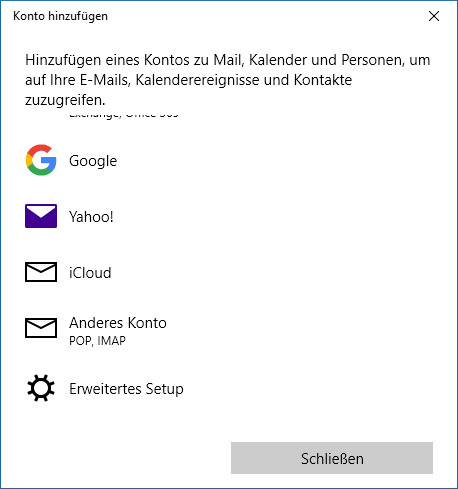Select the partially hidden Exchange, Office 365 entry
The height and width of the screenshot is (489, 458).
coord(124,115)
